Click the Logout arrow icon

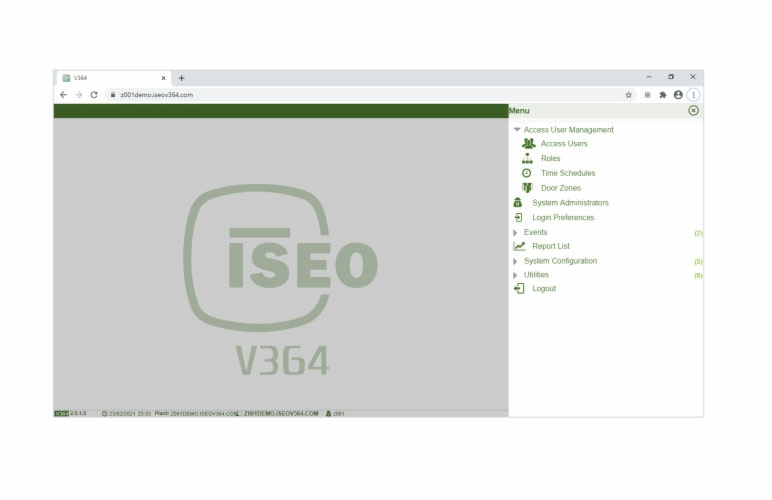[x=519, y=288]
